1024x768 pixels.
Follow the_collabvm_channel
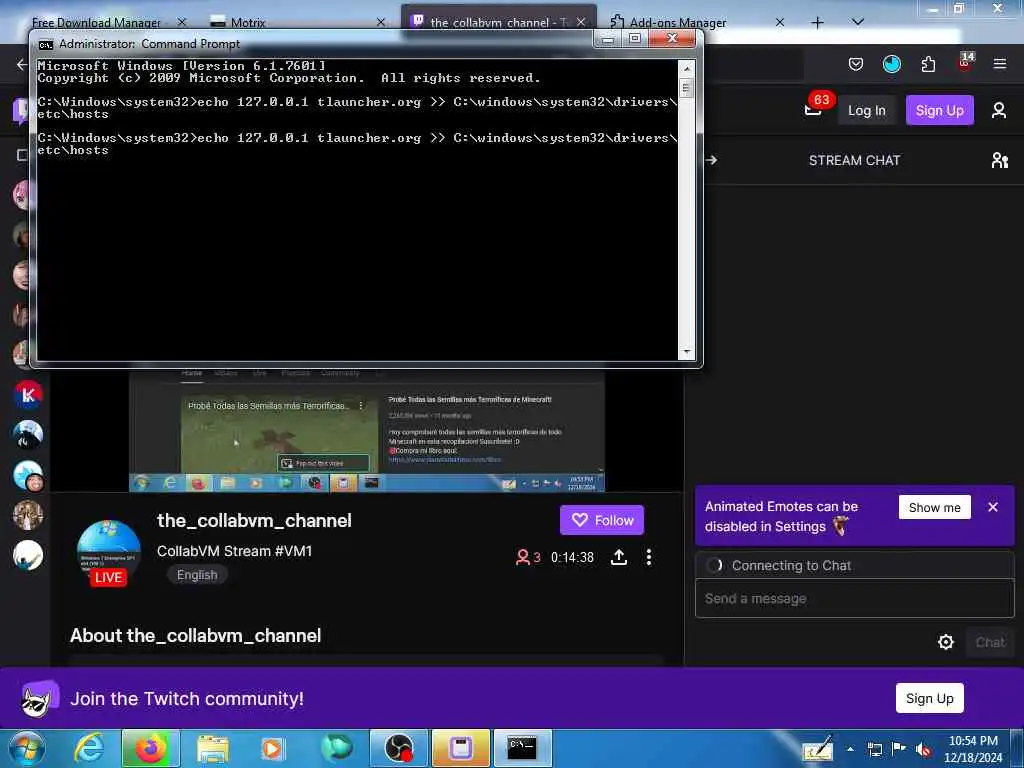point(601,520)
